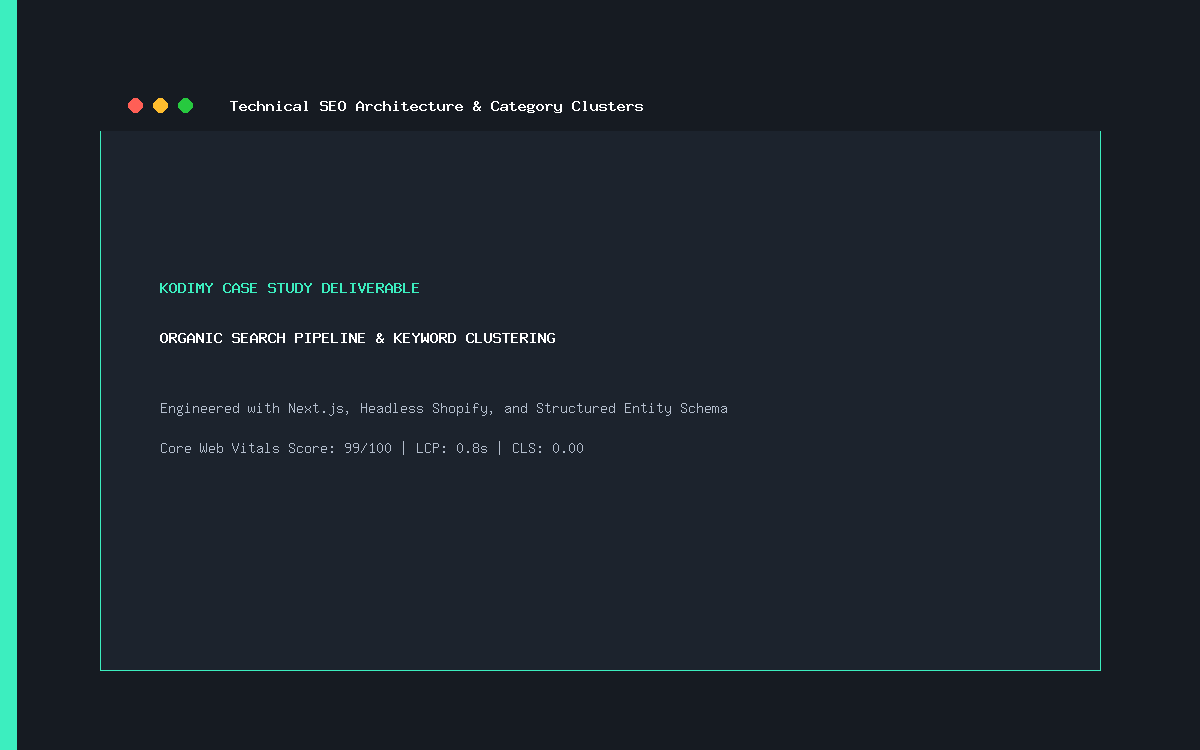1200x750 pixels.
Task: Select 'KODIMY CASE STUDY DELIVERABLE' heading
Action: tap(290, 288)
